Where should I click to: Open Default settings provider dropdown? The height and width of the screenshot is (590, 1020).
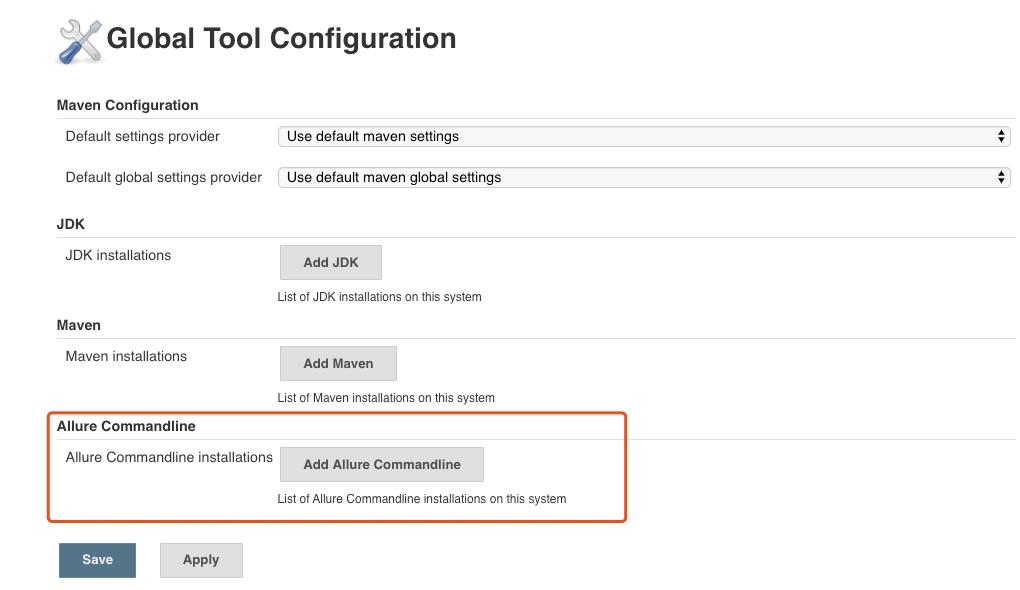[x=644, y=137]
